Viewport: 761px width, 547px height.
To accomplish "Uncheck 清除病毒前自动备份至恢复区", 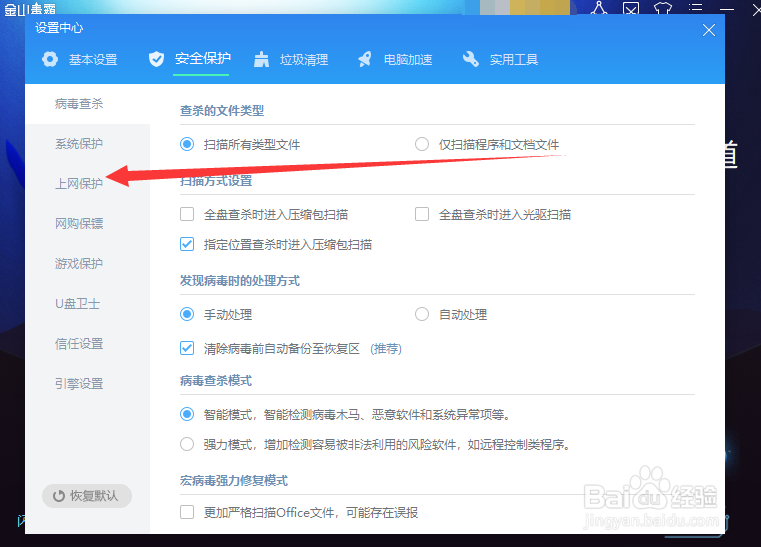I will [x=187, y=348].
